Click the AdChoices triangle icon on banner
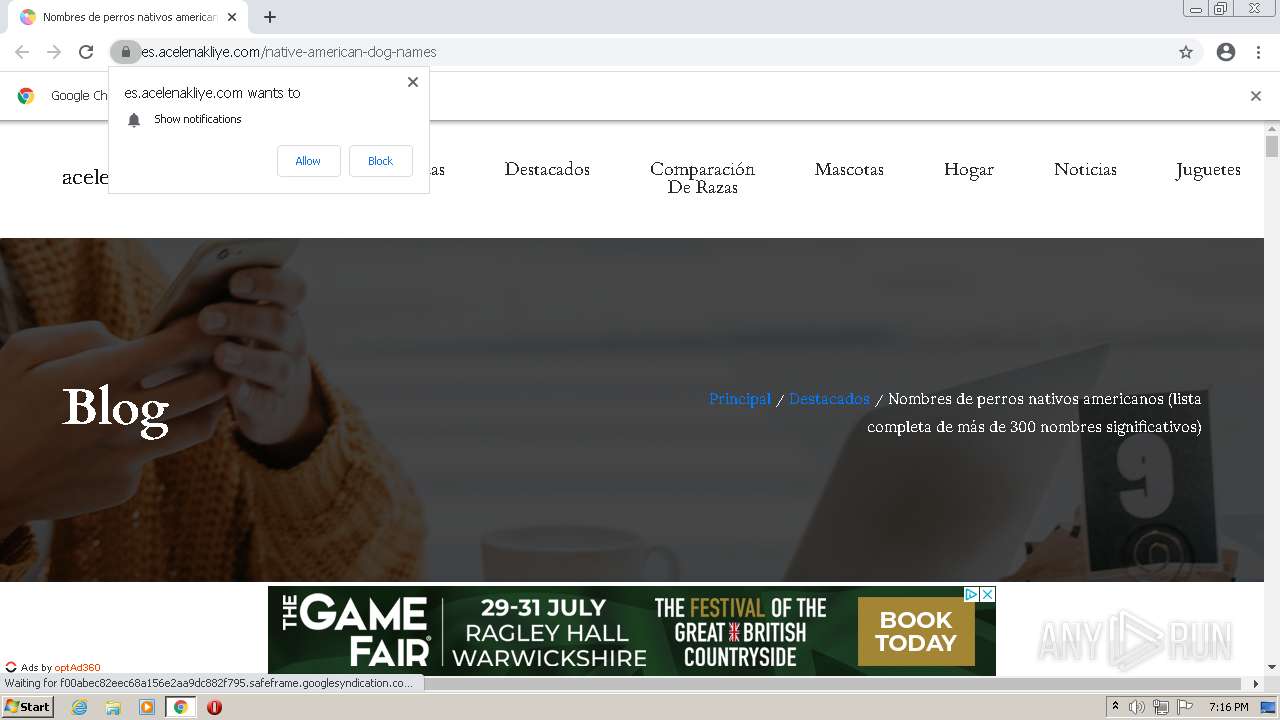 tap(971, 594)
